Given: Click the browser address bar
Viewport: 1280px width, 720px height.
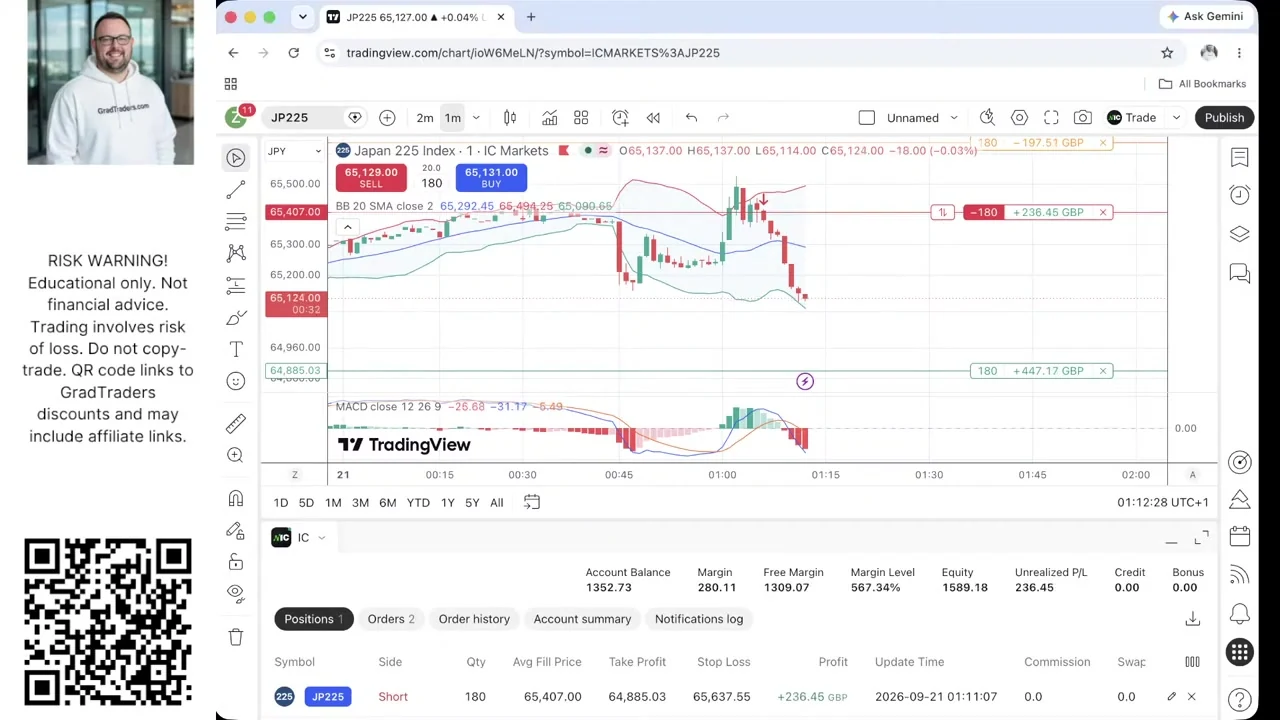Looking at the screenshot, I should [x=740, y=53].
